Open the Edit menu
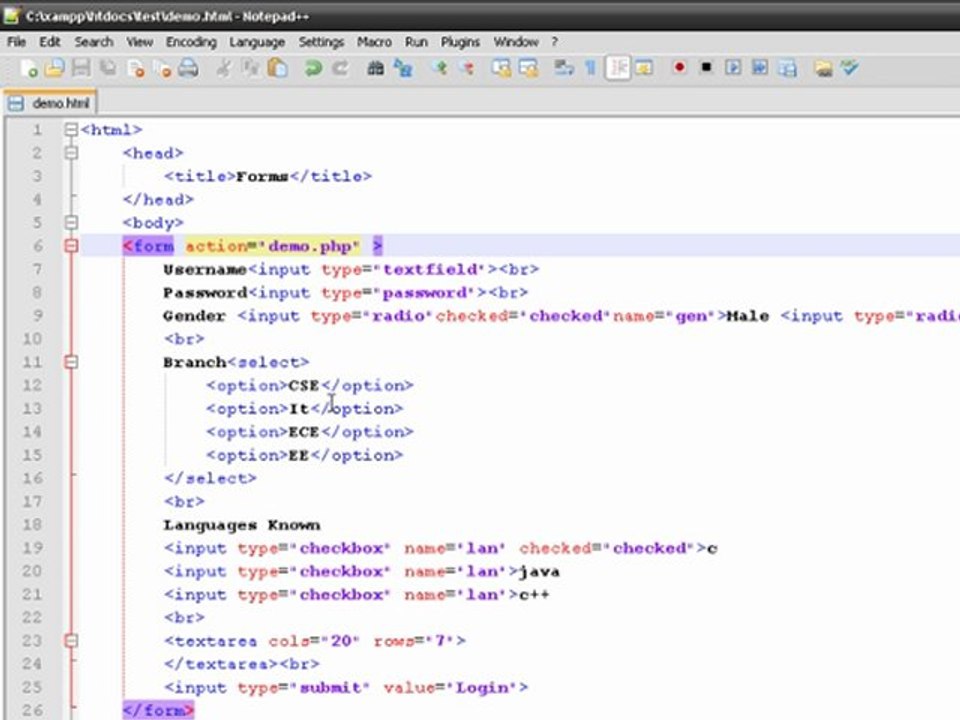 click(x=50, y=42)
